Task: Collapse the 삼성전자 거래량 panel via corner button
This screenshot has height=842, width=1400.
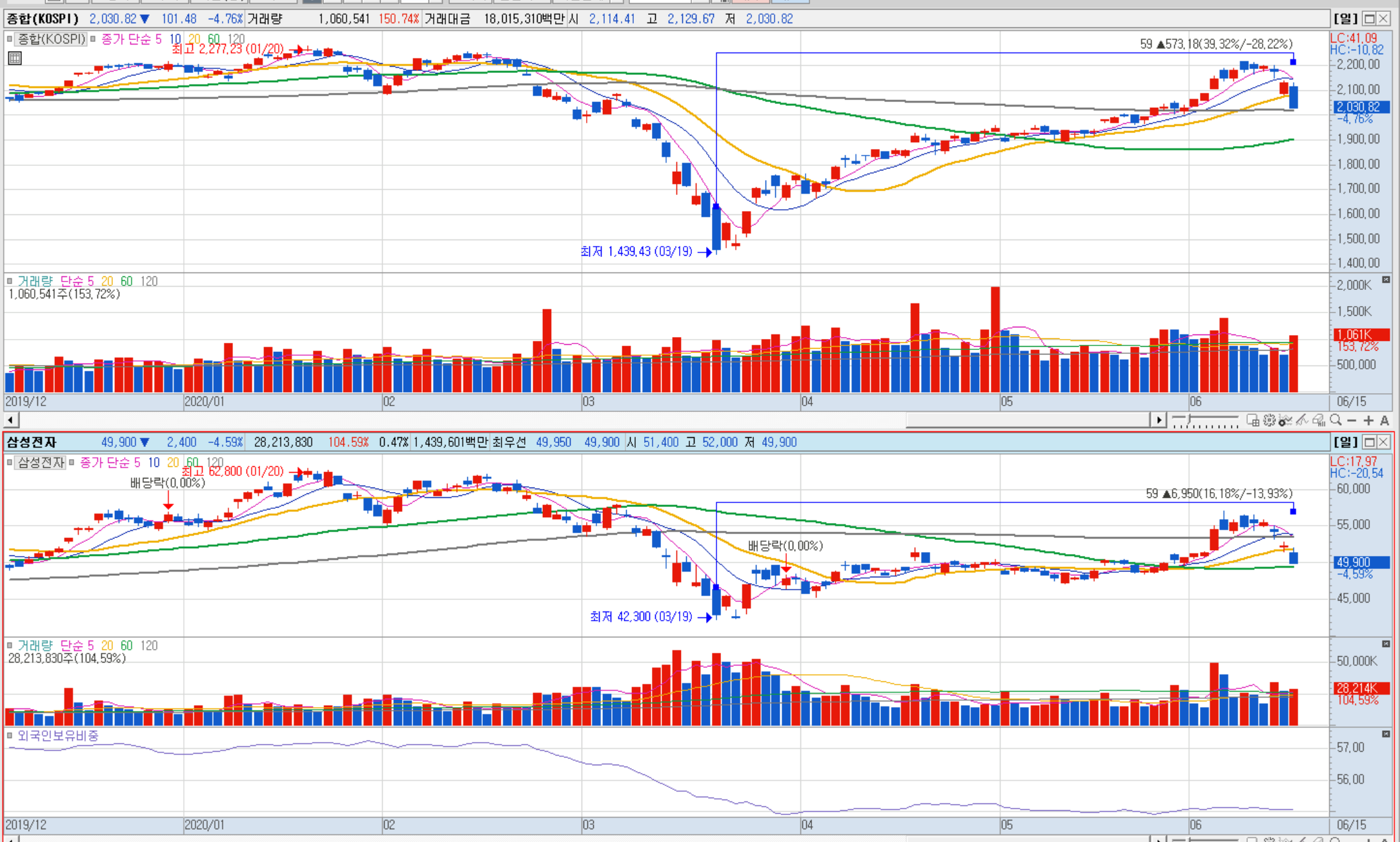Action: [x=1386, y=644]
